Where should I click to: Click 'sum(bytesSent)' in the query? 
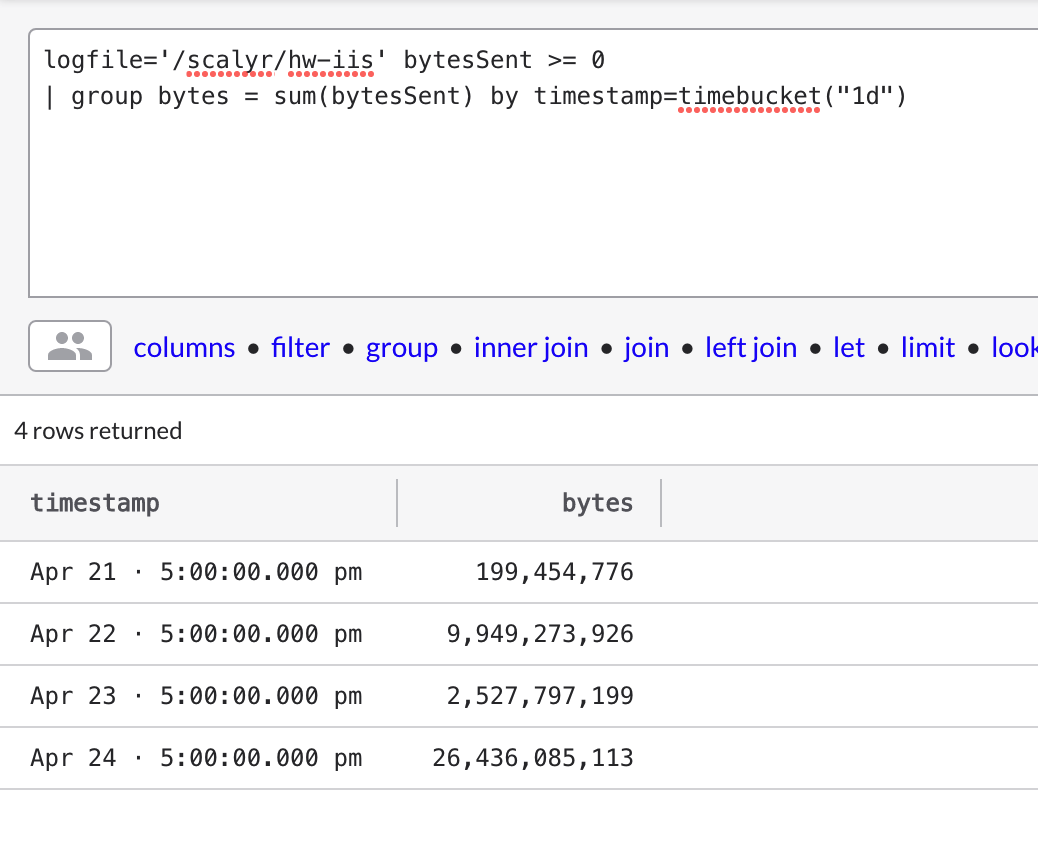(373, 97)
